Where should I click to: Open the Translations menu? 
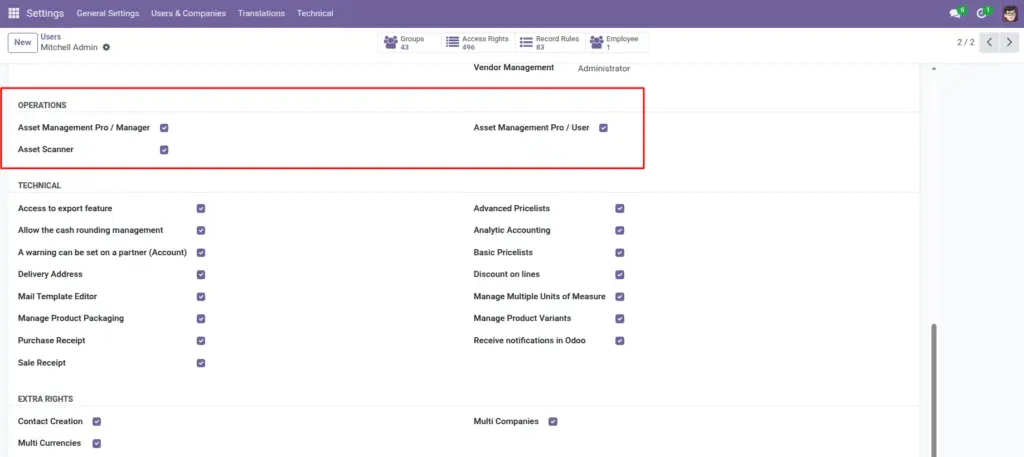[261, 13]
